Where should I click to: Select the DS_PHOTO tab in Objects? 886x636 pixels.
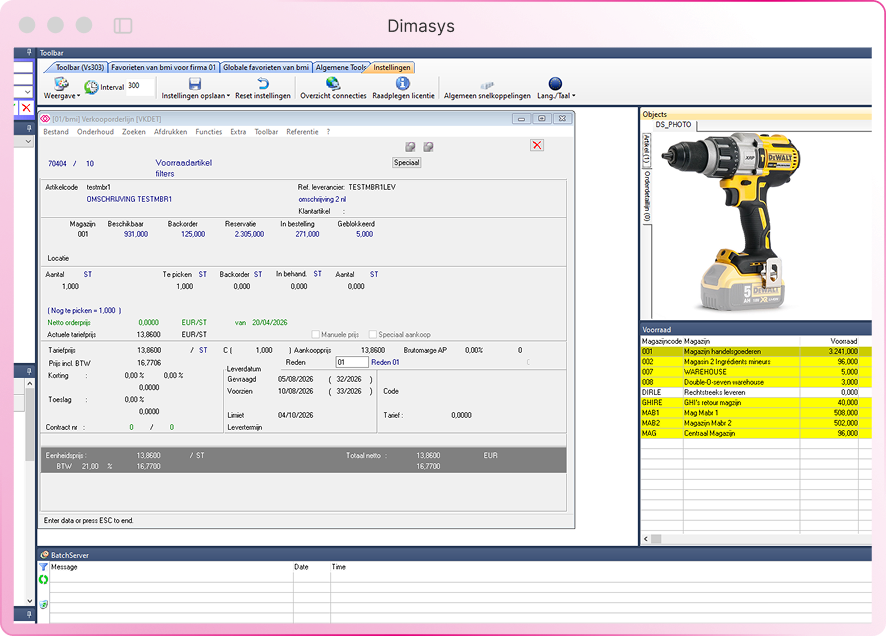[673, 125]
